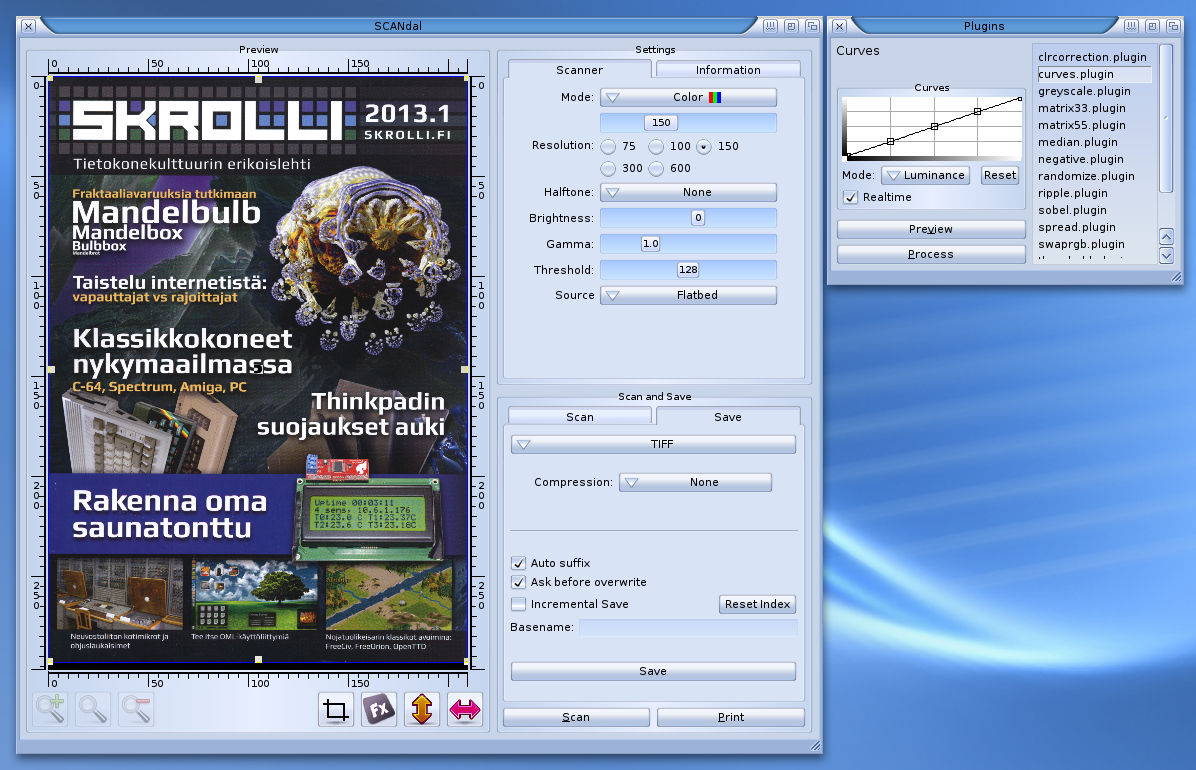Screen dimensions: 1196x770
Task: Click SCANdal window iconify gadget
Action: 770,26
